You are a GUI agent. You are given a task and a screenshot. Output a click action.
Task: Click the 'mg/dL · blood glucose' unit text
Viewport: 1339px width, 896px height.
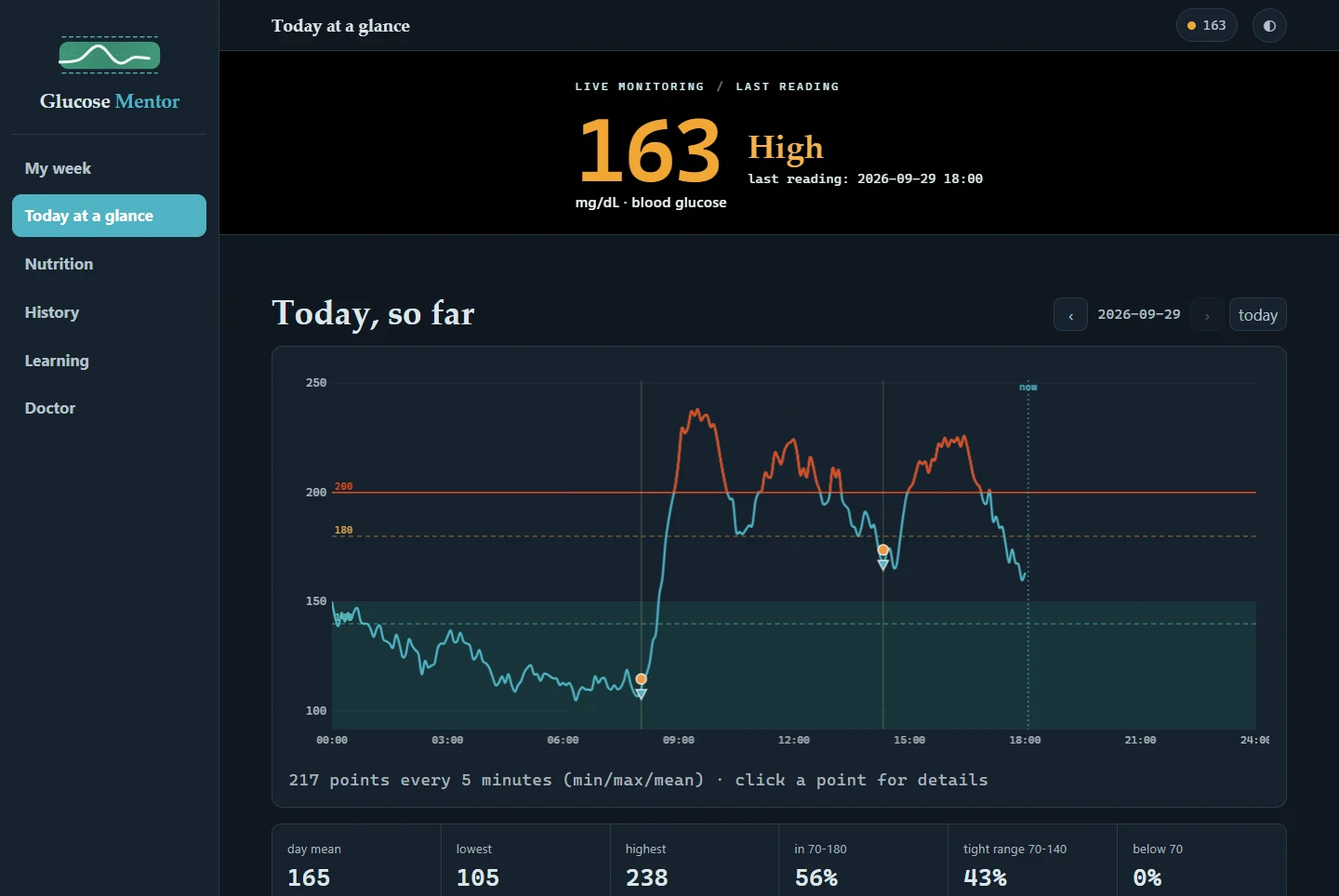[651, 203]
